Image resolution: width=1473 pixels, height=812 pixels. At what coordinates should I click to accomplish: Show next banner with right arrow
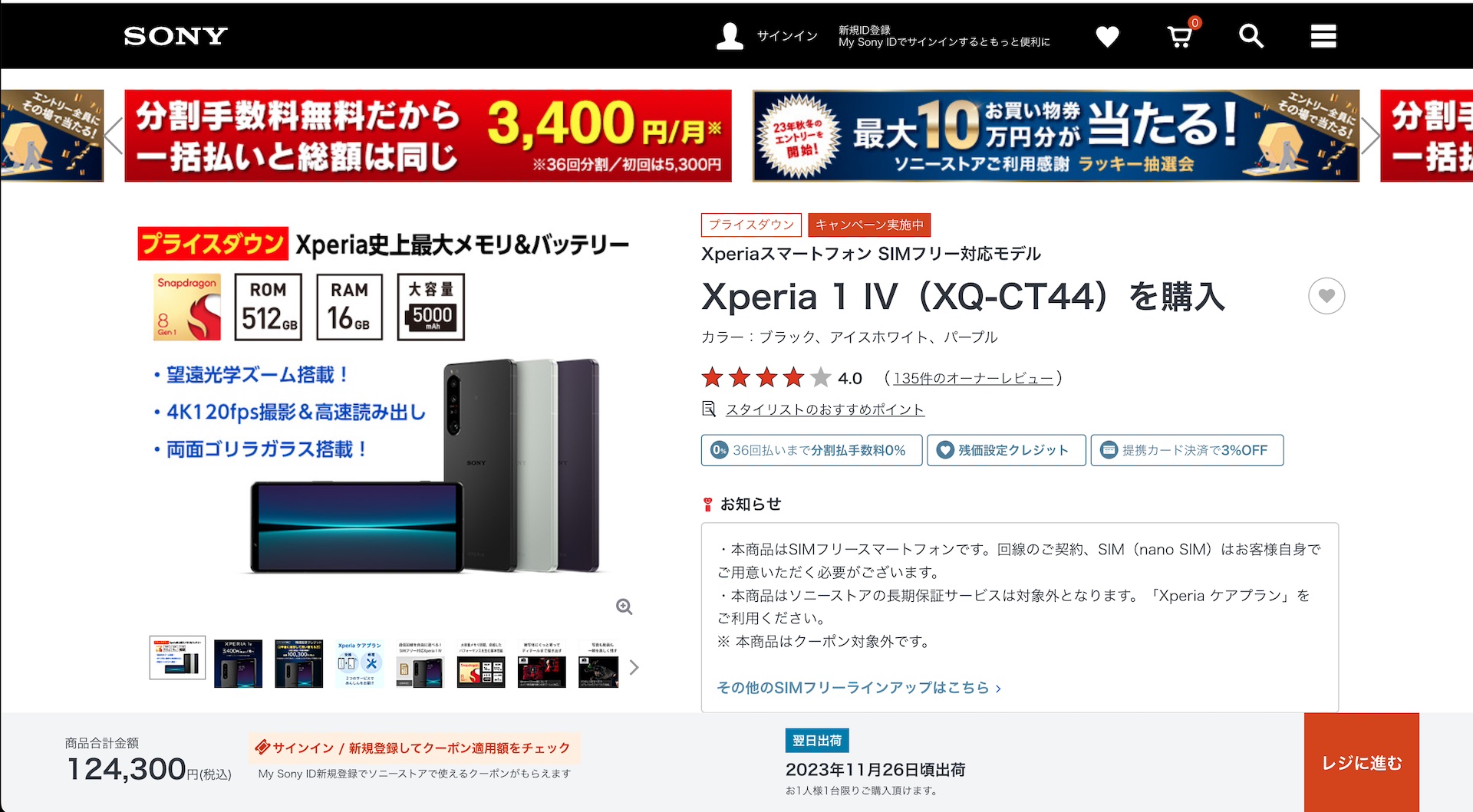1370,136
